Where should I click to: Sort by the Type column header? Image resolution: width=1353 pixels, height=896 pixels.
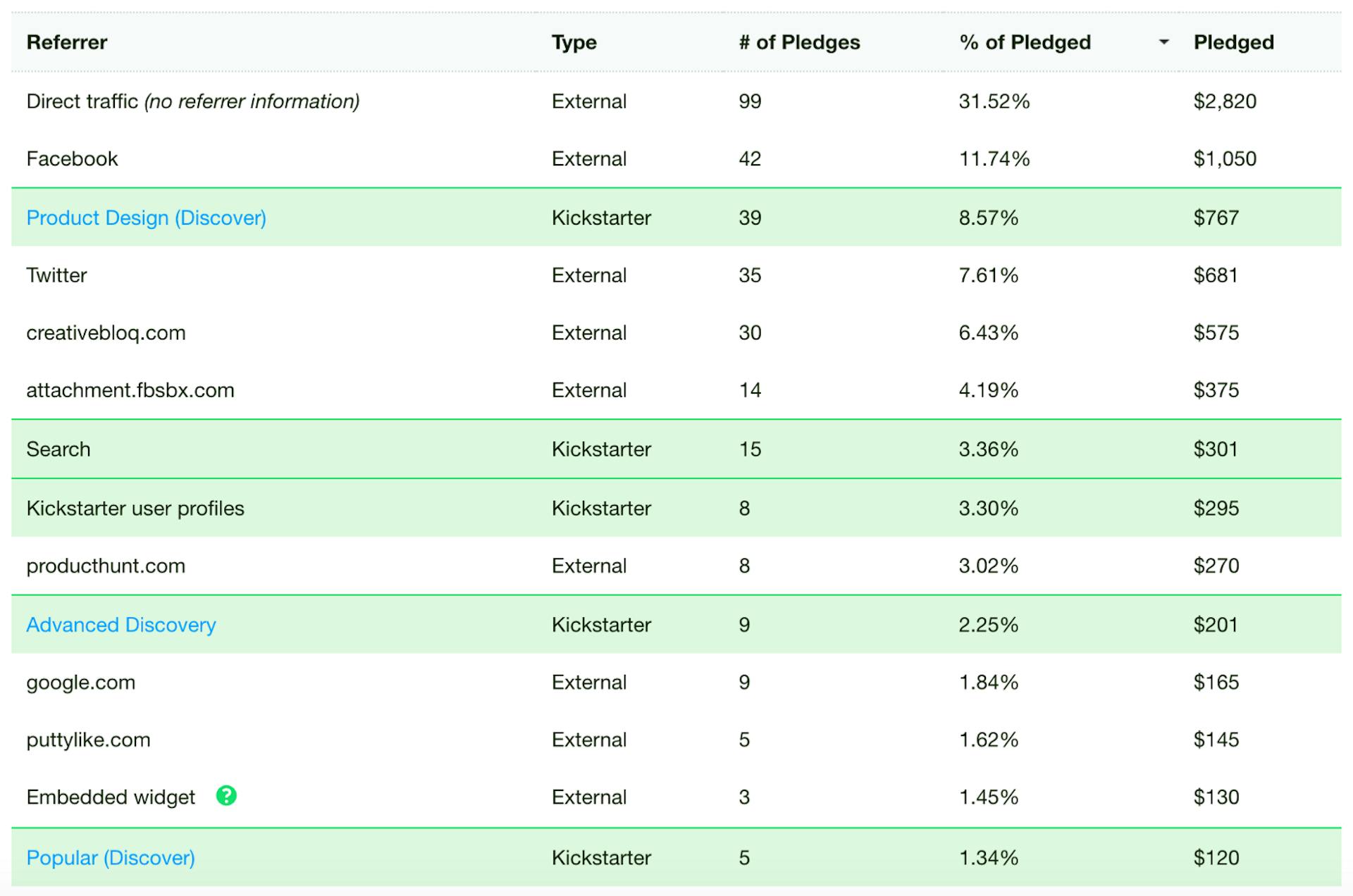[574, 42]
